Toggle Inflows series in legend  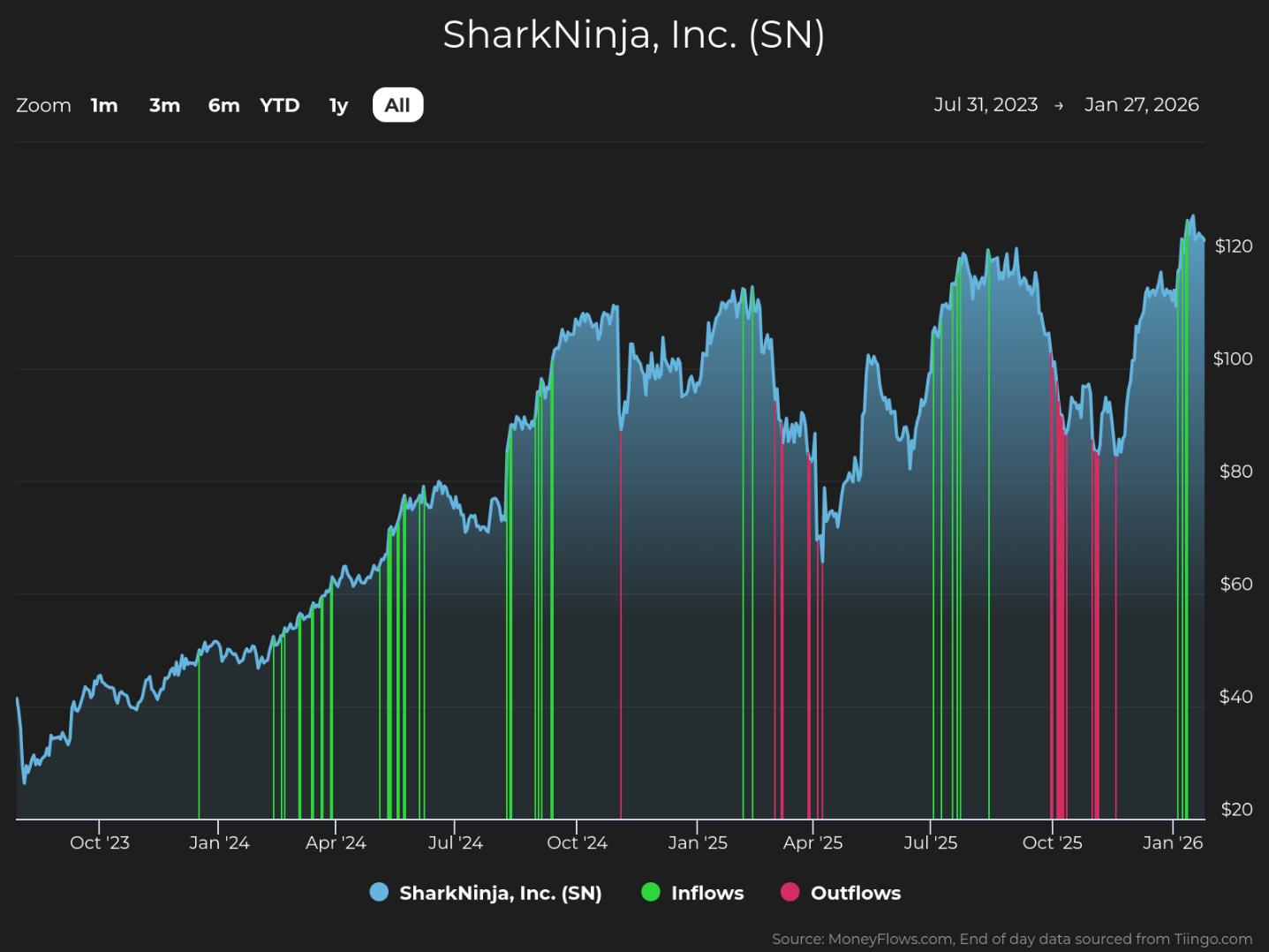pyautogui.click(x=692, y=893)
